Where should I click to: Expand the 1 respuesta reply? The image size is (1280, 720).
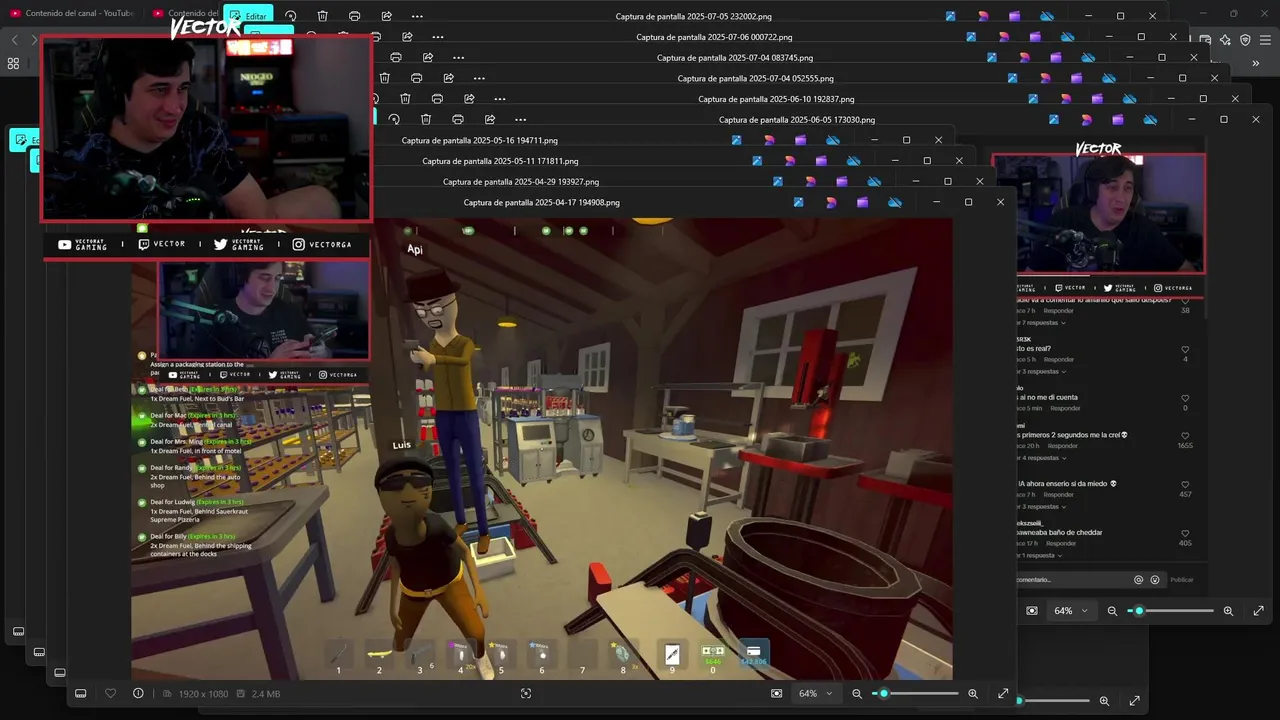[1039, 555]
